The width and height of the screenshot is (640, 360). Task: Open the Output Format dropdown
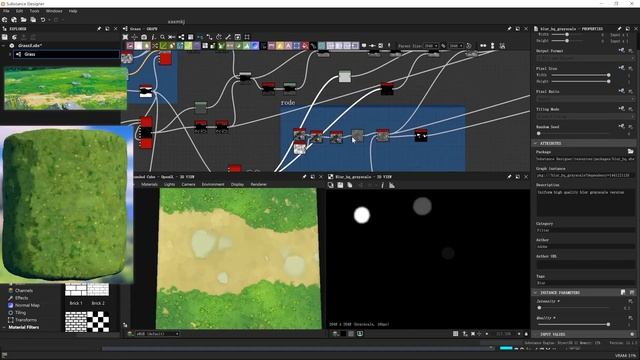[585, 58]
